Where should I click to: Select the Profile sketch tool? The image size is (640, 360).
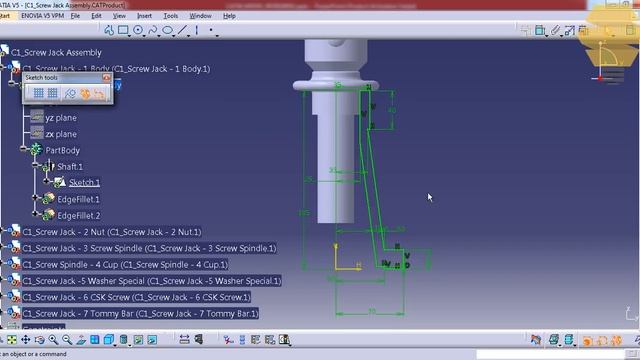tap(109, 30)
